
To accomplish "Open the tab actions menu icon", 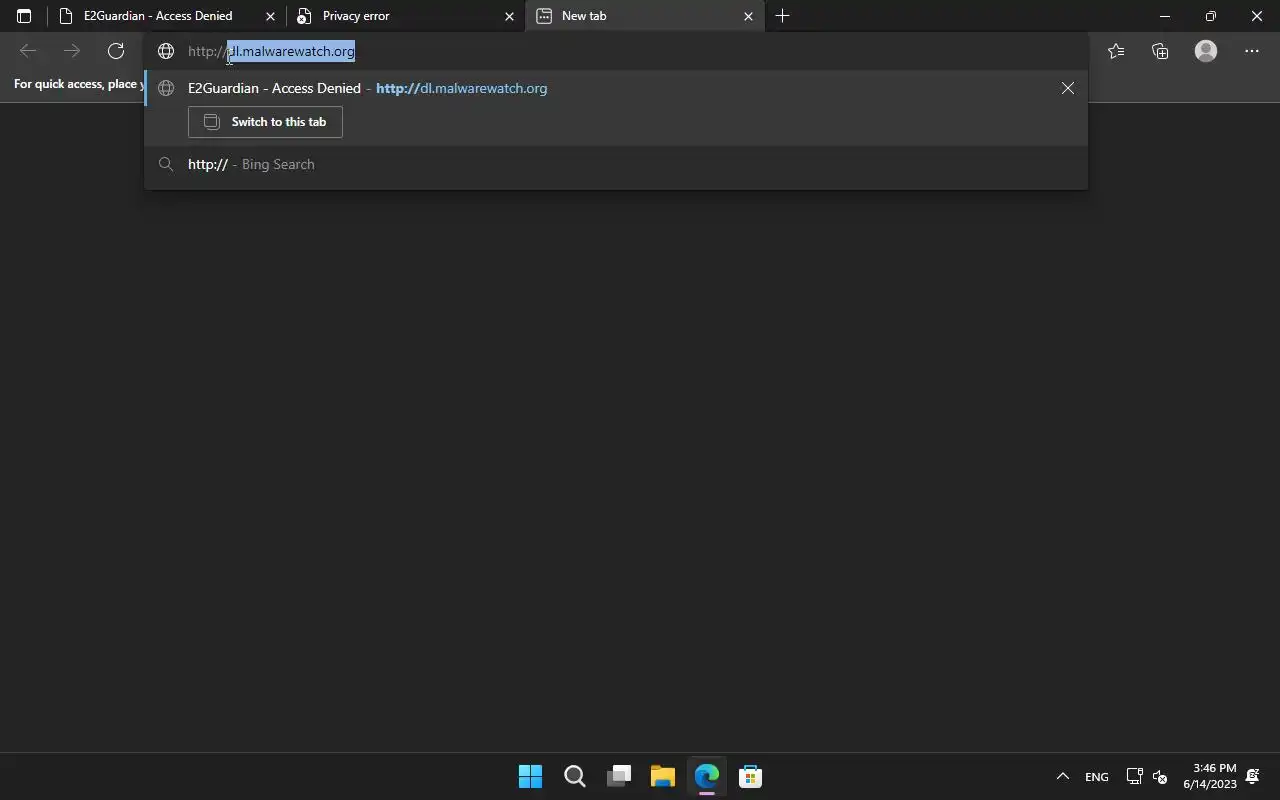I will pyautogui.click(x=24, y=16).
